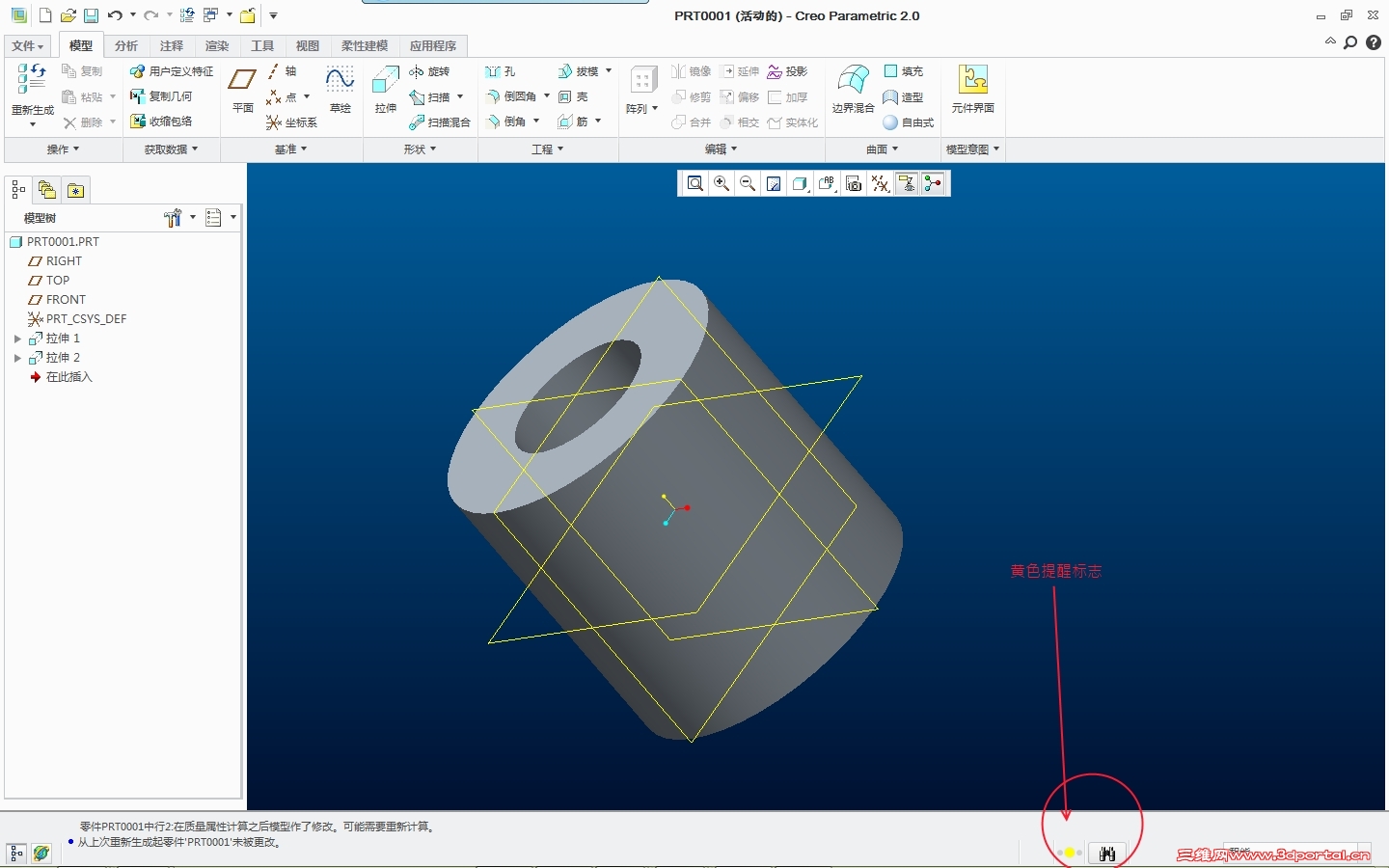Expand the 拉伸 2 feature node
Image resolution: width=1389 pixels, height=868 pixels.
point(17,358)
